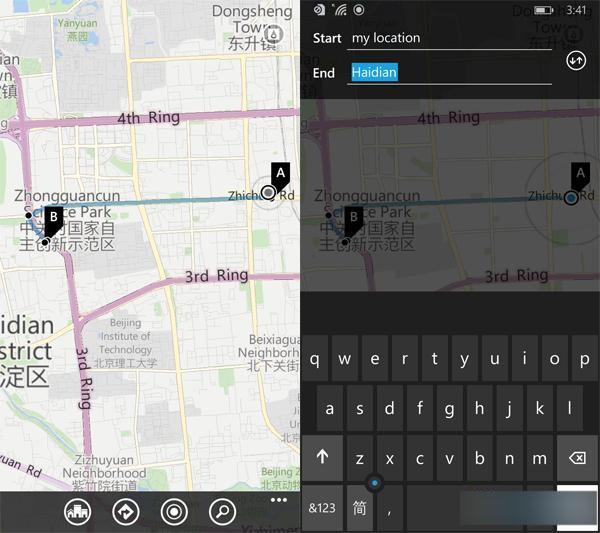Center map with the my-location icon
Image resolution: width=600 pixels, height=533 pixels.
174,512
